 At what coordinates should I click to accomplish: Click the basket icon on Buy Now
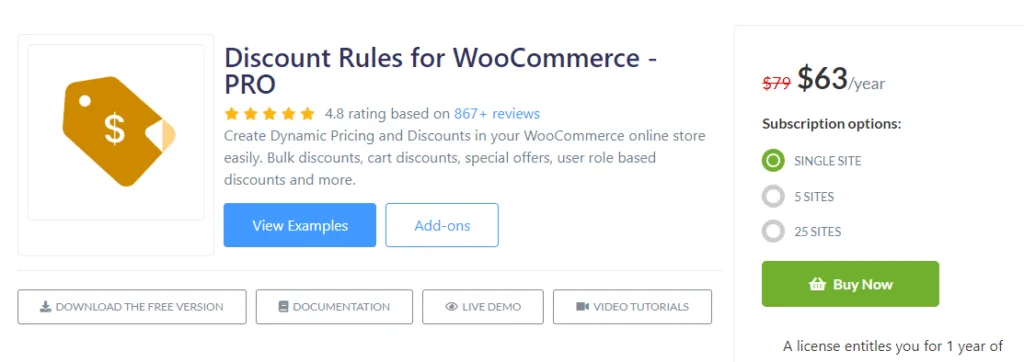coord(816,284)
